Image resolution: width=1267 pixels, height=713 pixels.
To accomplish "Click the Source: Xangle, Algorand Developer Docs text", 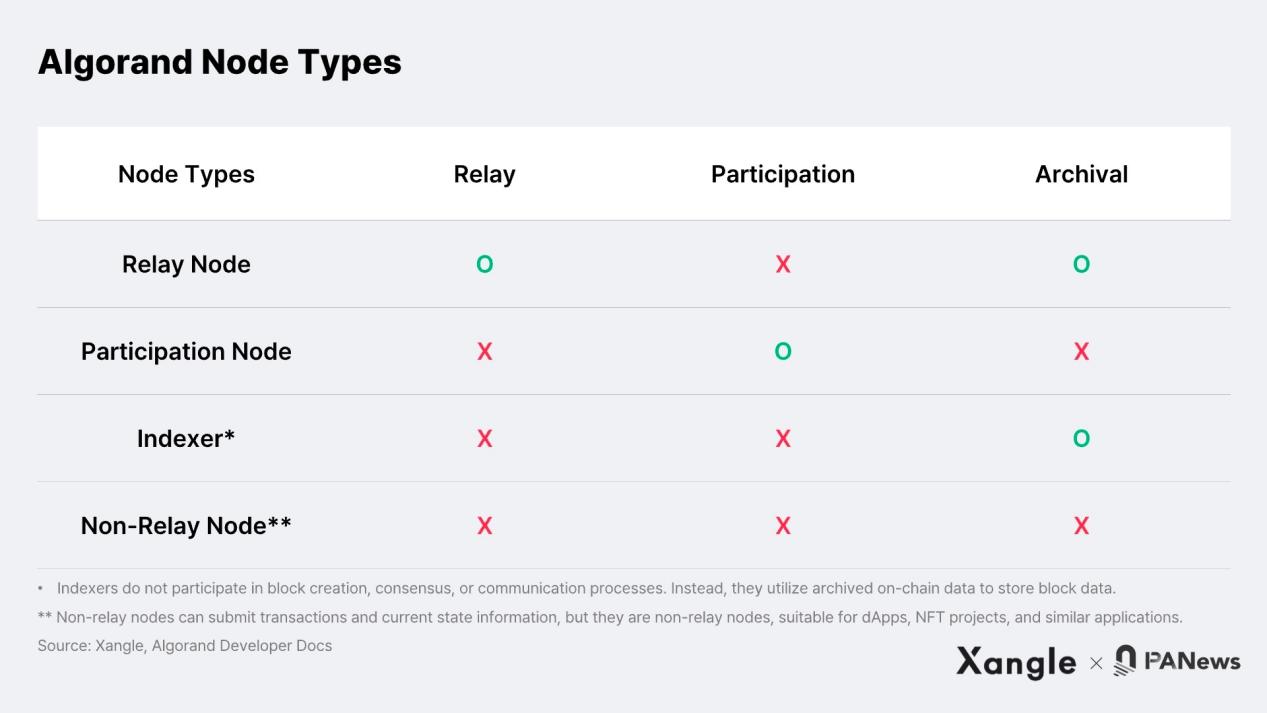I will (x=185, y=646).
